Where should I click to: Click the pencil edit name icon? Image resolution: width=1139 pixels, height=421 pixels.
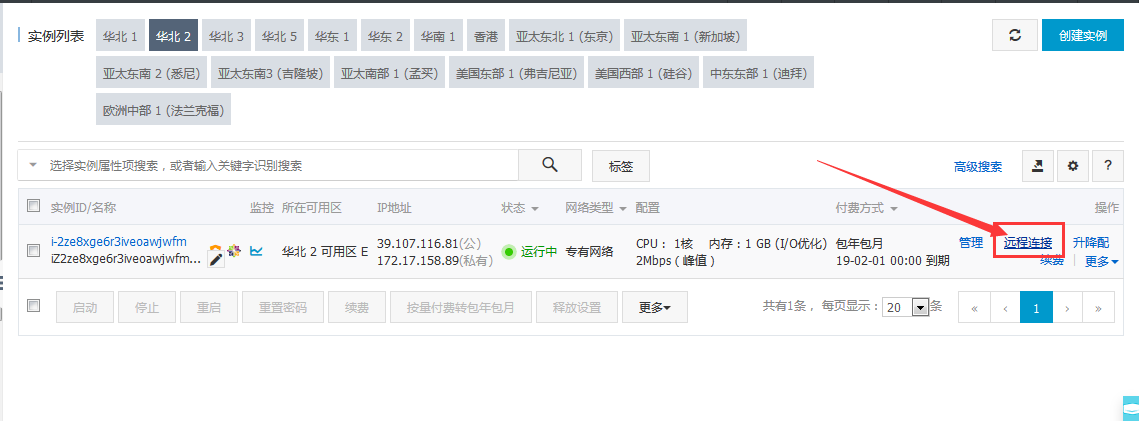pyautogui.click(x=216, y=260)
